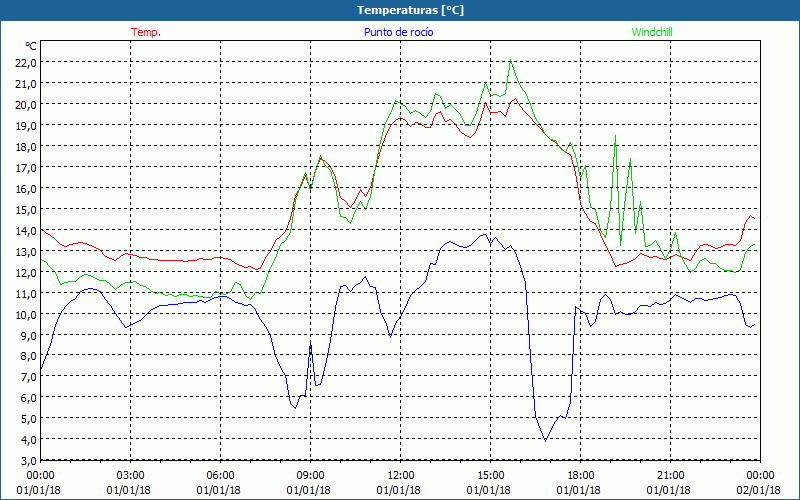The height and width of the screenshot is (500, 800).
Task: Click the 21,0 y-axis value
Action: [x=26, y=83]
